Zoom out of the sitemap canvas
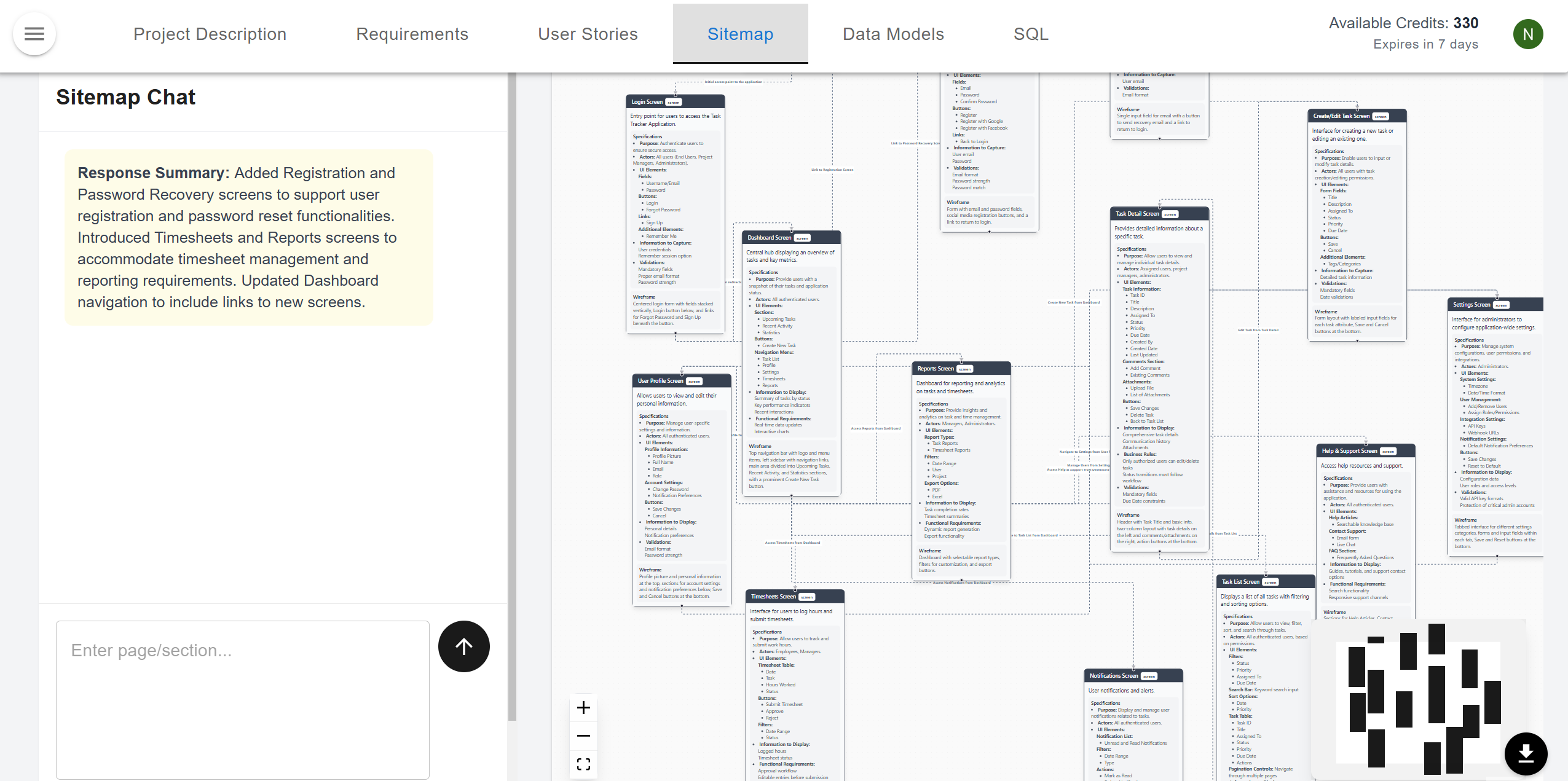Viewport: 1568px width, 781px height. pos(583,736)
